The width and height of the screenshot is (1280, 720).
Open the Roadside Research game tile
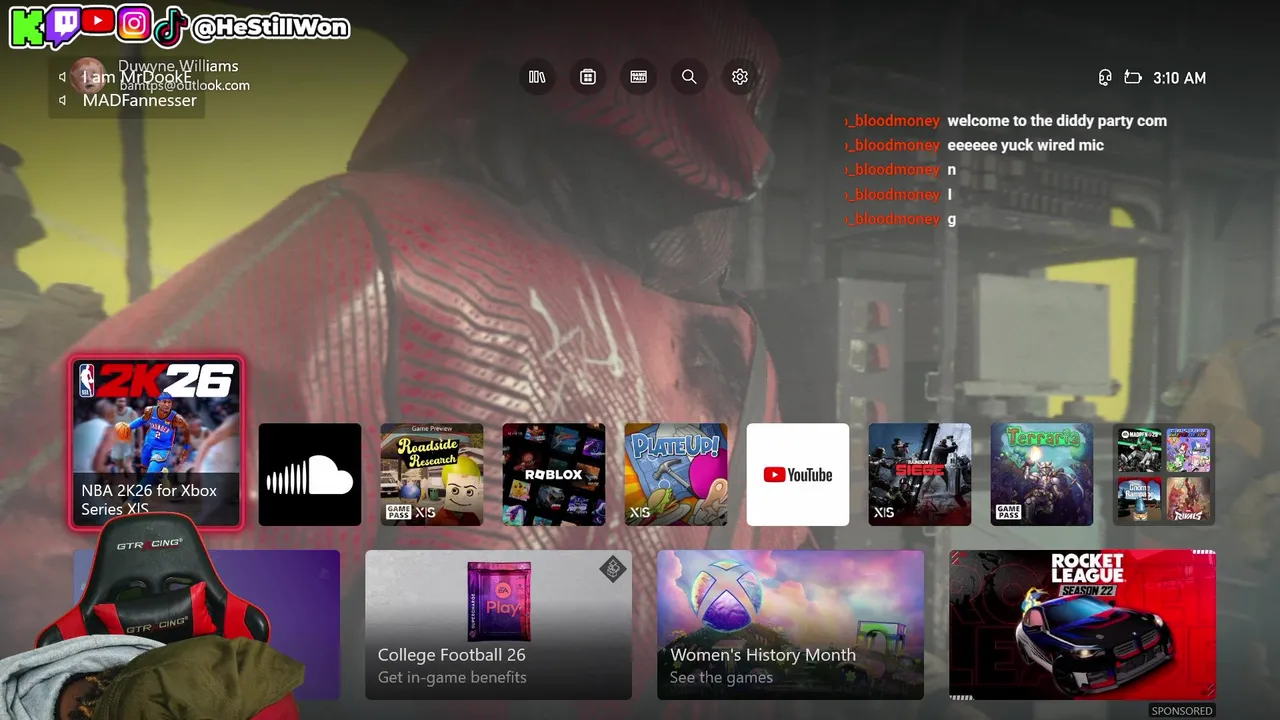(x=432, y=474)
